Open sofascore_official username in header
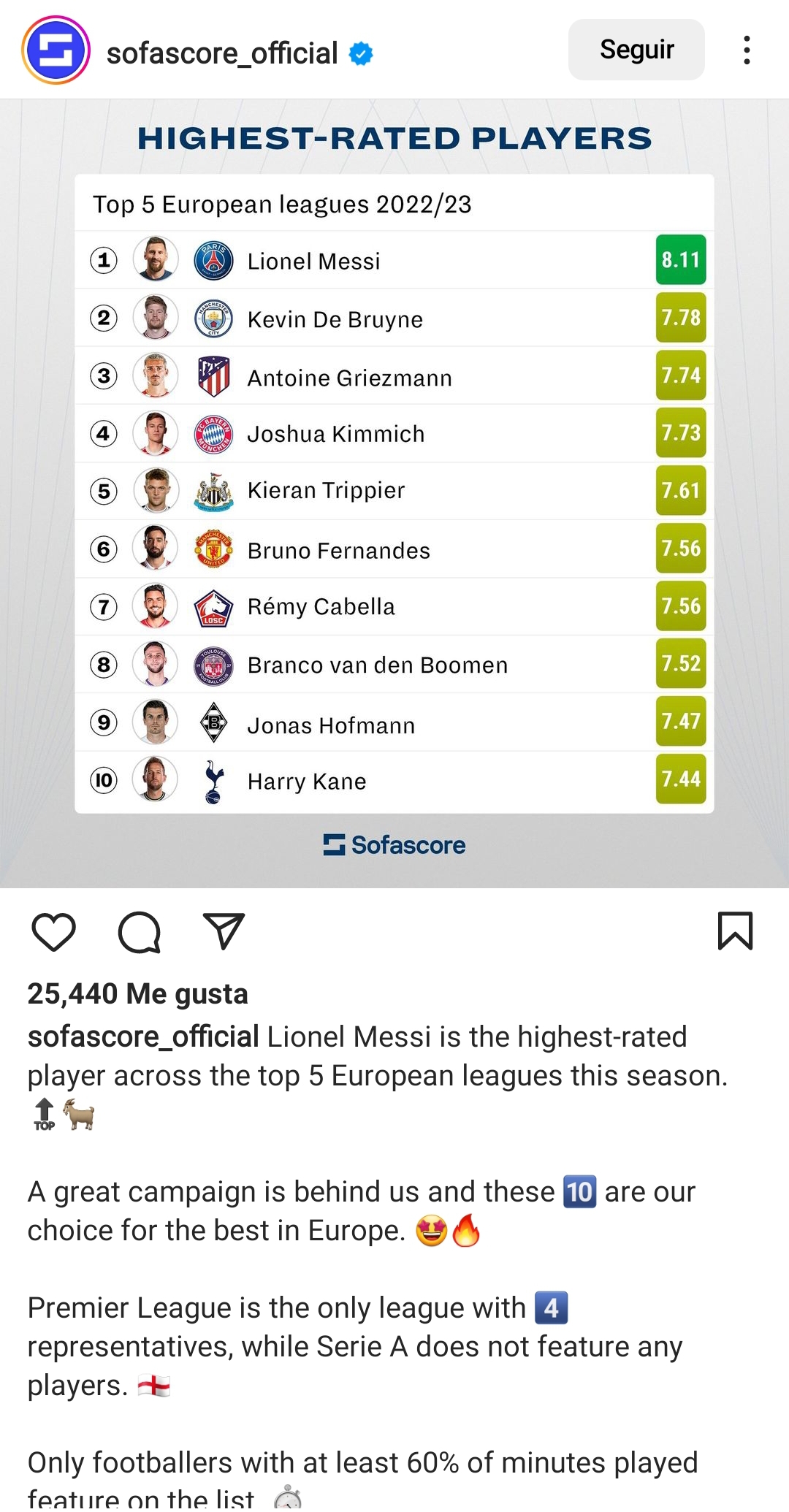 tap(222, 53)
